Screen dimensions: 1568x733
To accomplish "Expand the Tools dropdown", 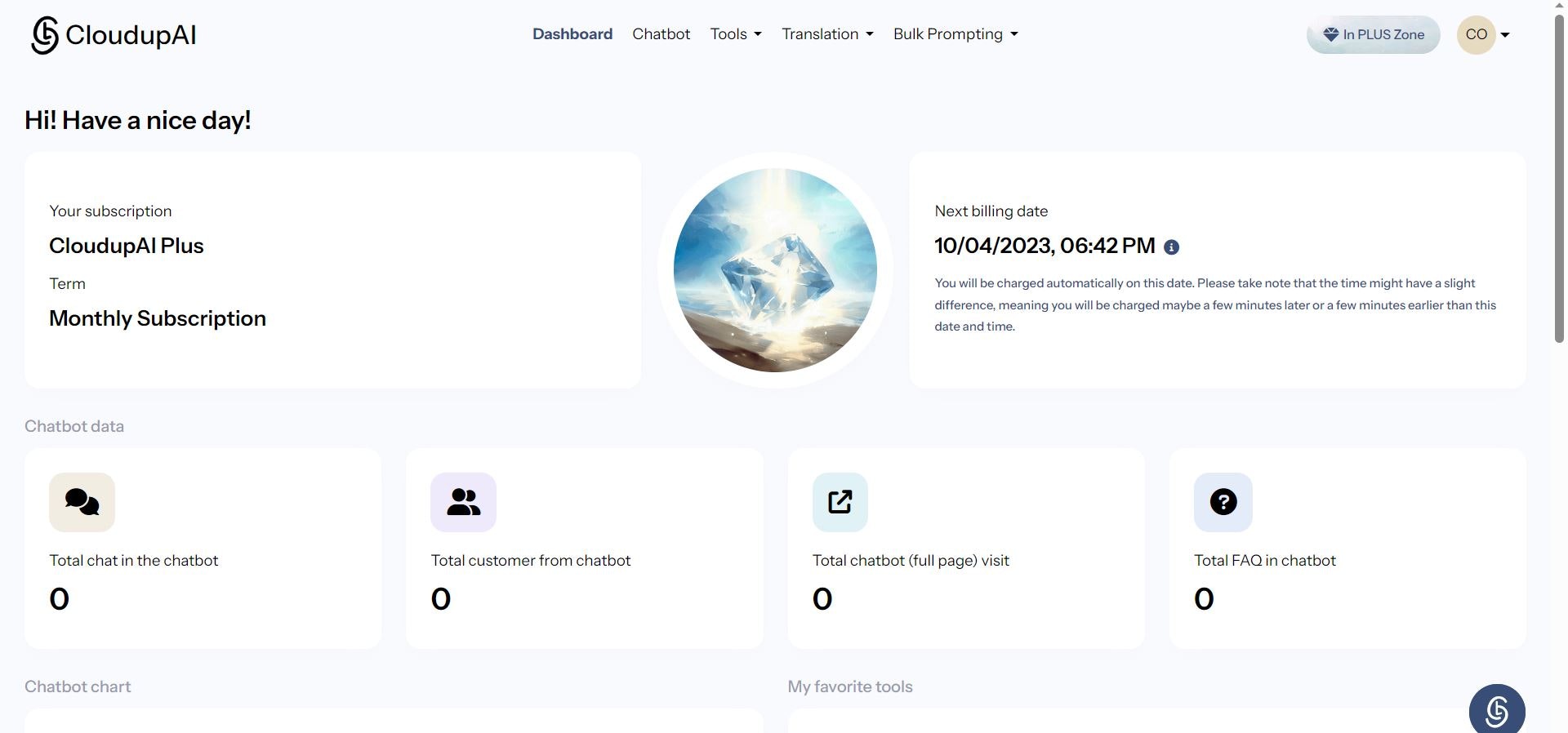I will point(736,34).
